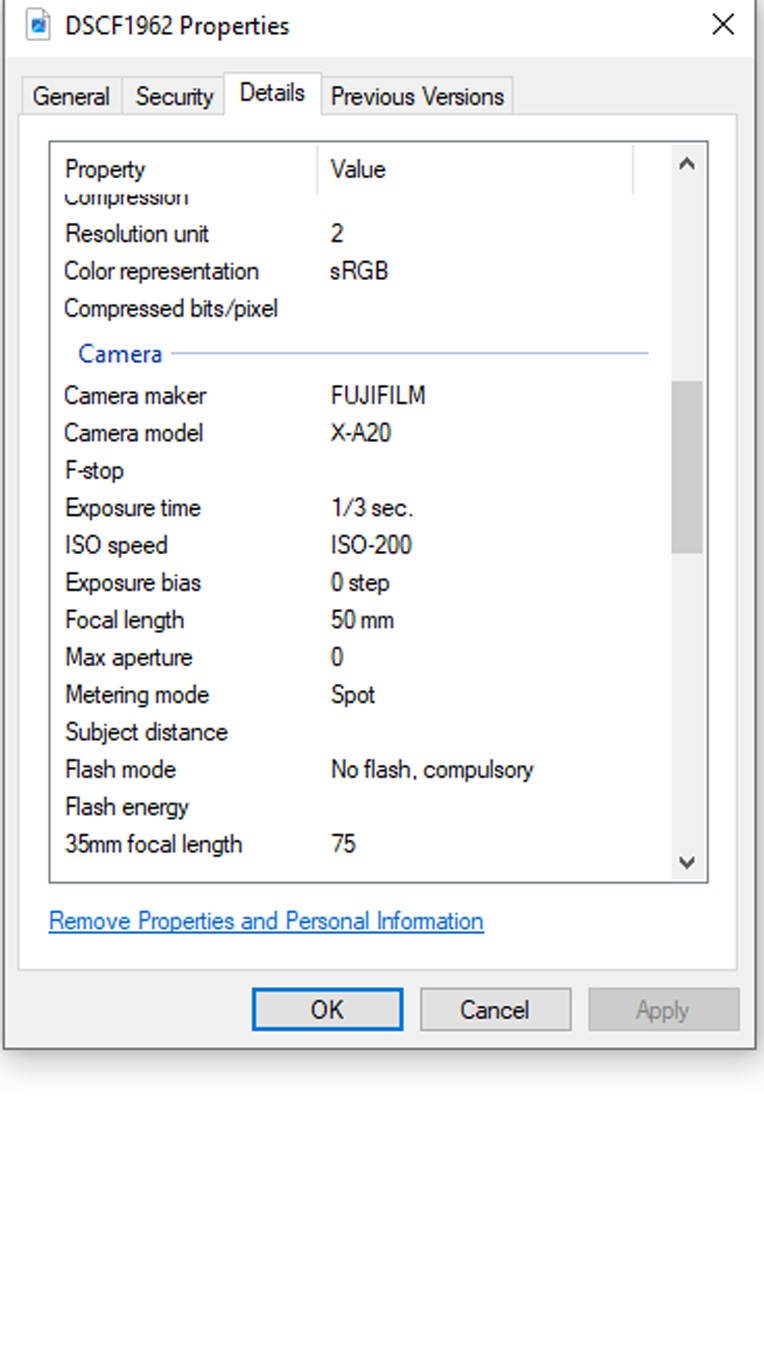
Task: Click the scrollbar down arrow
Action: click(x=687, y=862)
